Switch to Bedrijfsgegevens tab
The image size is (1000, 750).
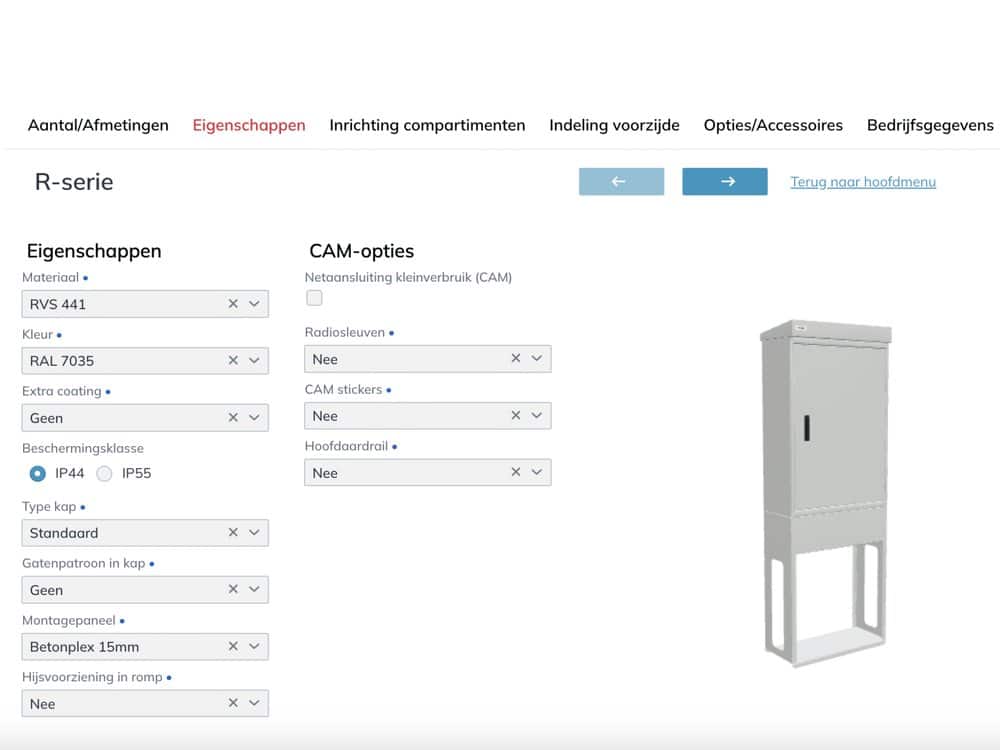pyautogui.click(x=930, y=125)
